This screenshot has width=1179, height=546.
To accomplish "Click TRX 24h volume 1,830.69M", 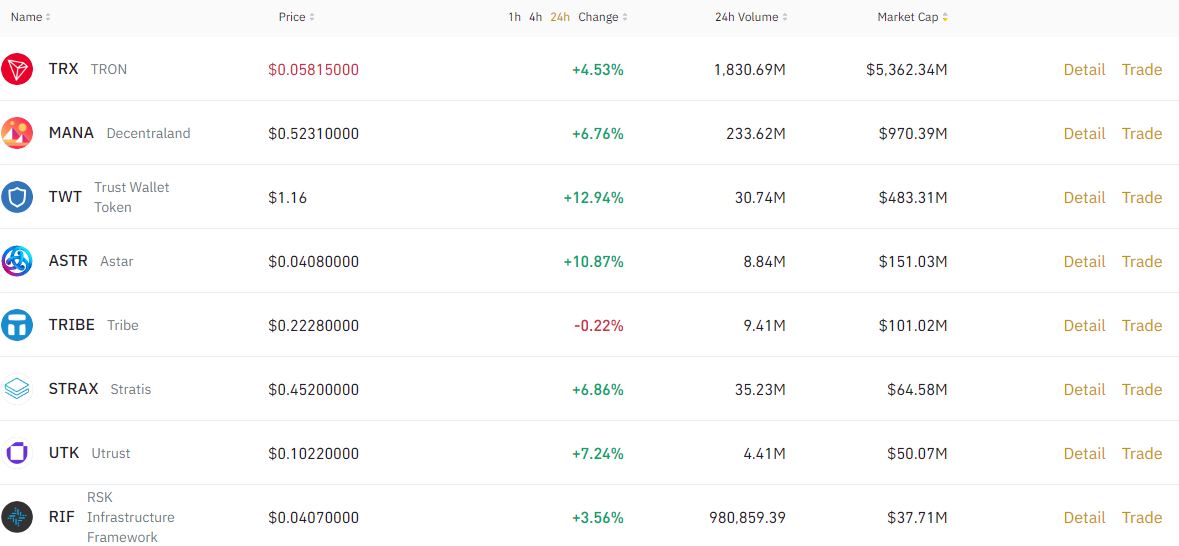I will [x=750, y=69].
